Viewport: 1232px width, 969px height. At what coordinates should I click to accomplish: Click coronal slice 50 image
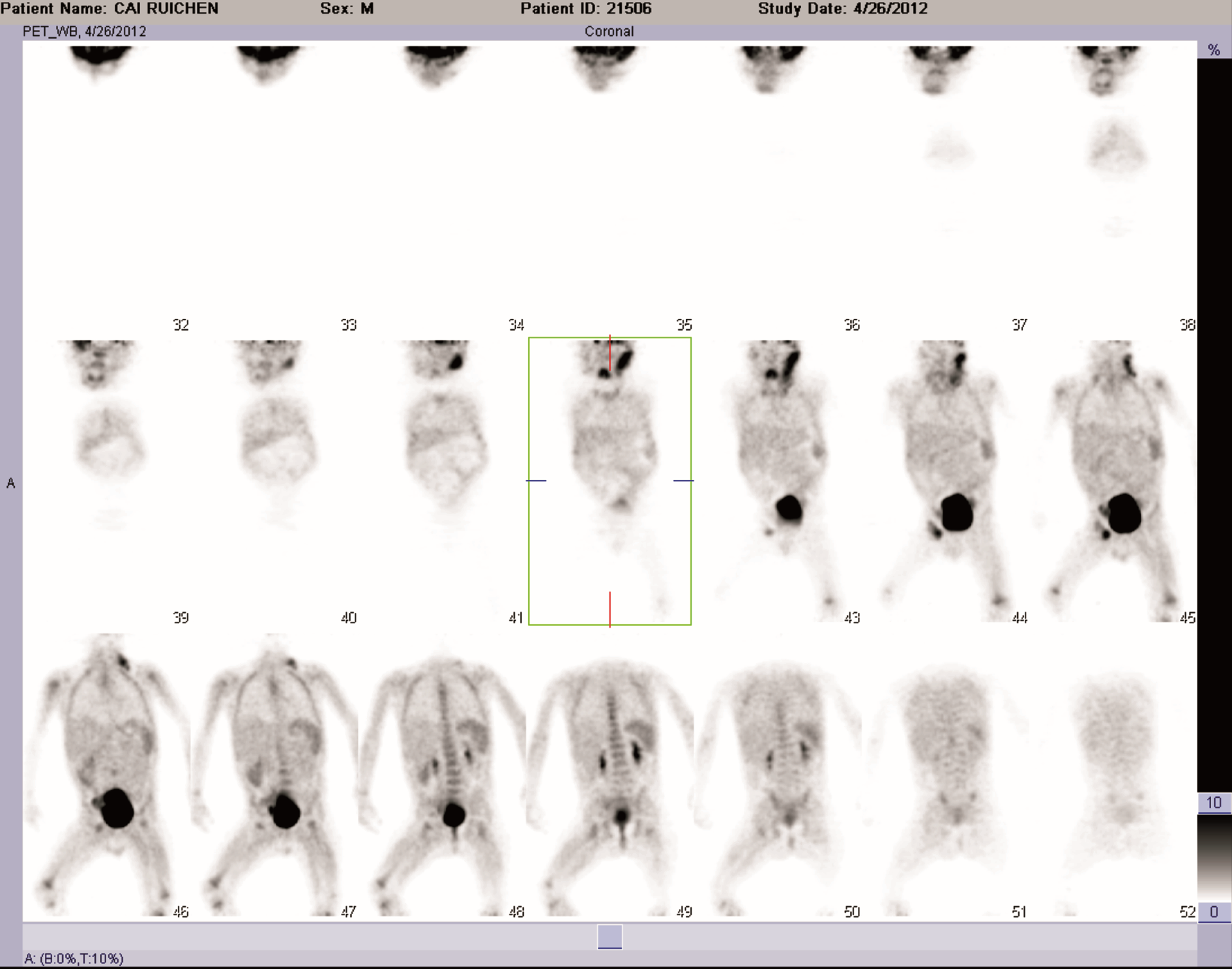coord(778,773)
